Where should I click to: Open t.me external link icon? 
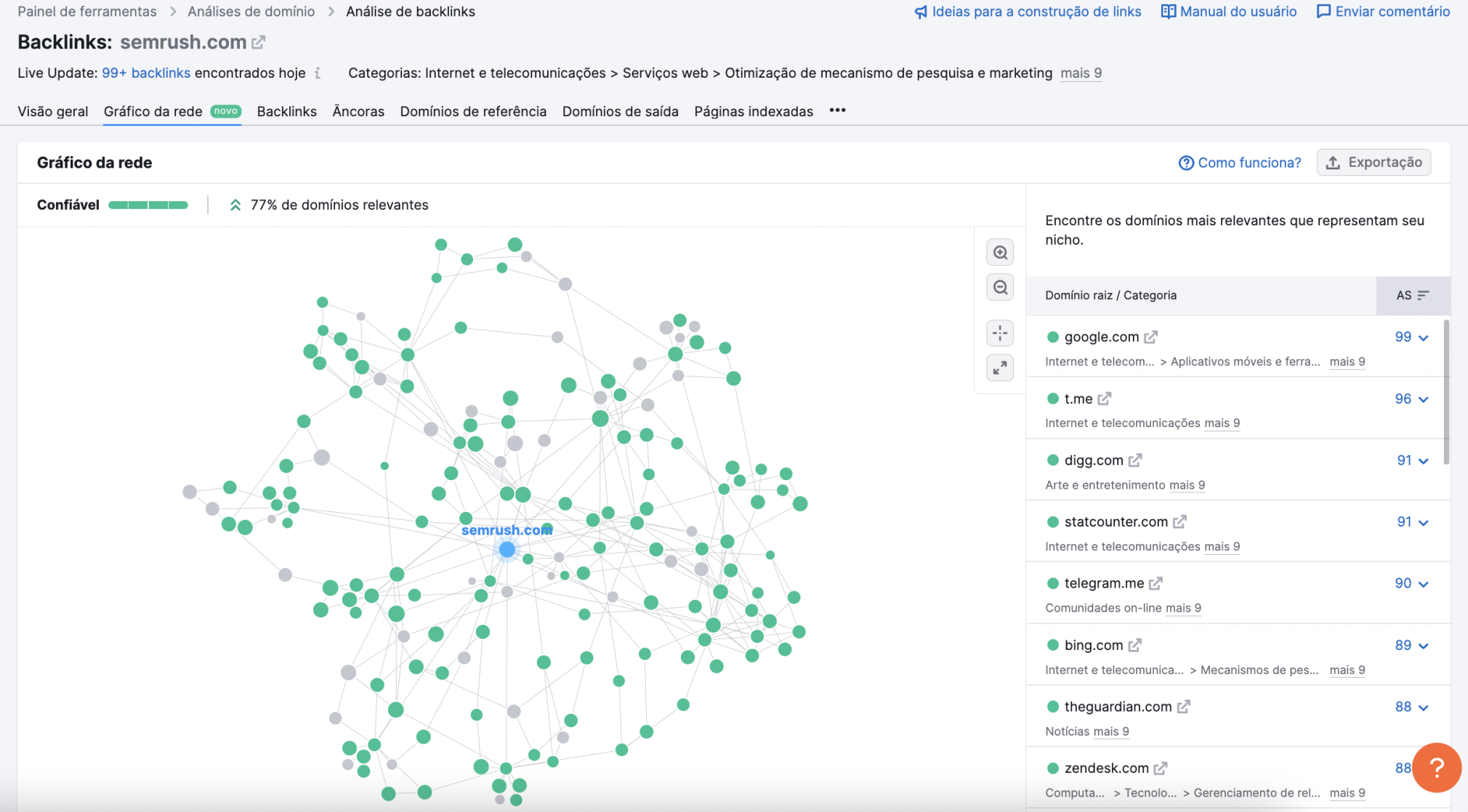click(1105, 399)
